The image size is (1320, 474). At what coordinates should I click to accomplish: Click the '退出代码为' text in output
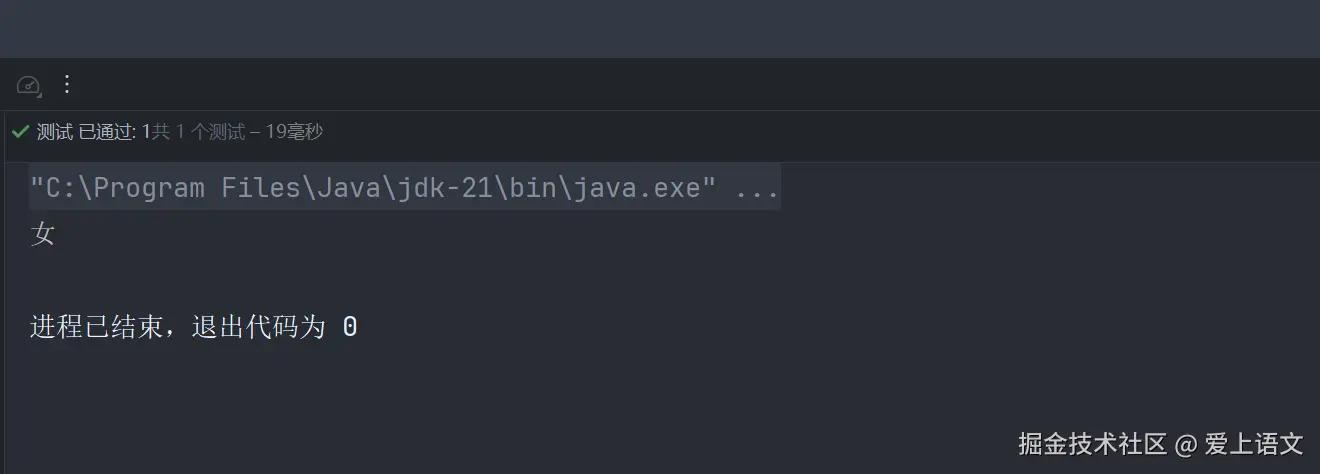(x=259, y=327)
